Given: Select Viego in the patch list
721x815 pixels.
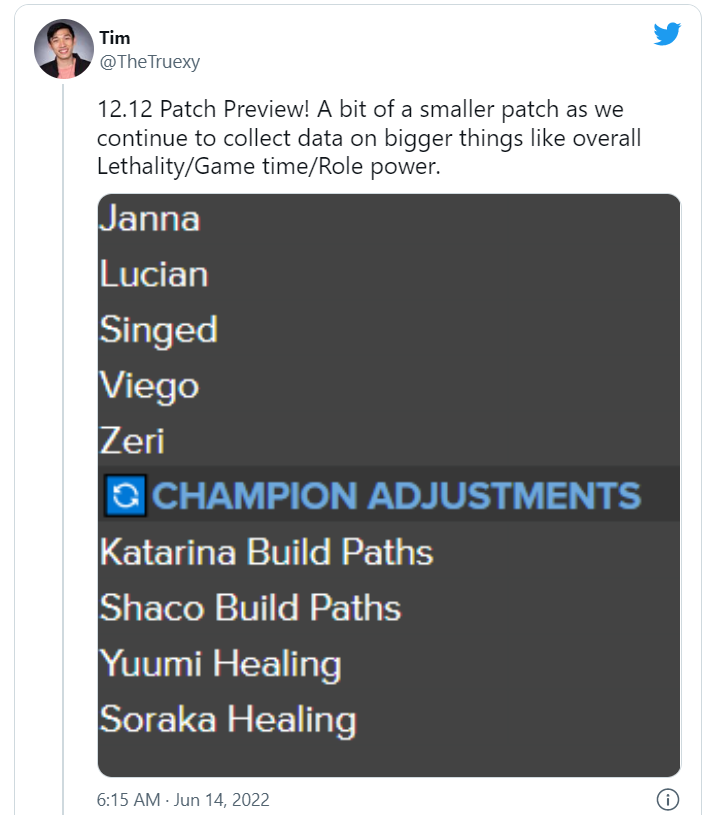Looking at the screenshot, I should [x=149, y=387].
